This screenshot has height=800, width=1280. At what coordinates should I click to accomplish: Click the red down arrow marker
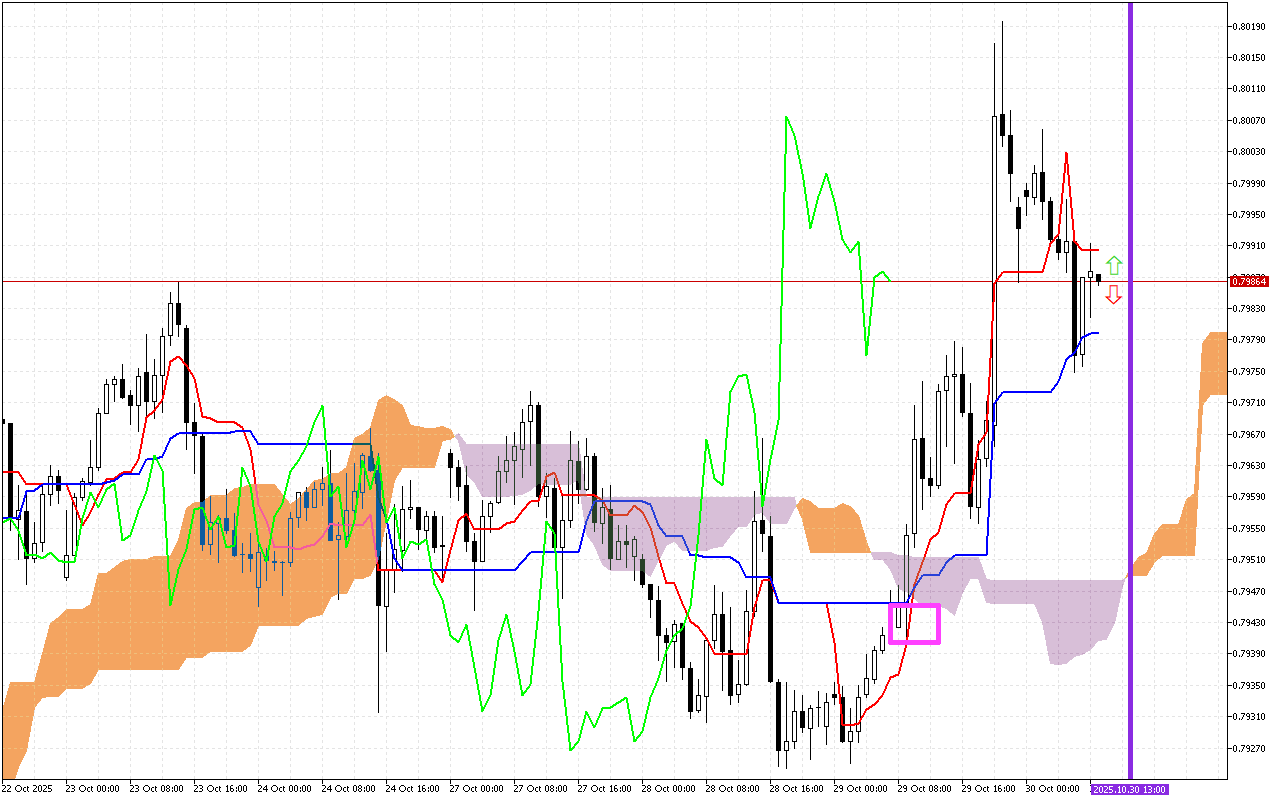tap(1114, 294)
